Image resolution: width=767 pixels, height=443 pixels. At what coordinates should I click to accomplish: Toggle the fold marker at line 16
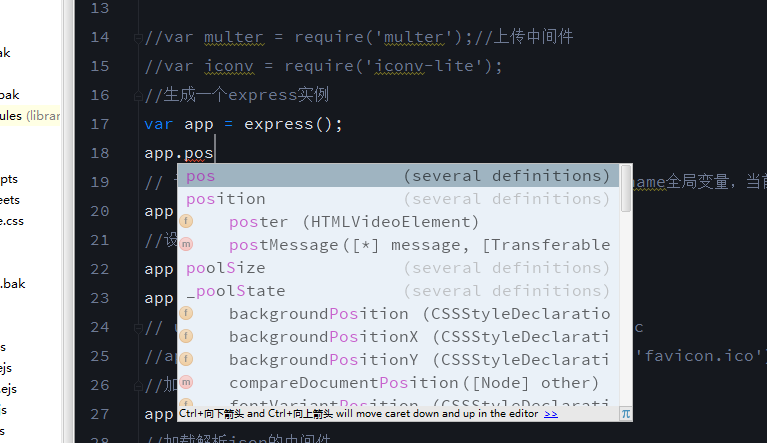138,96
